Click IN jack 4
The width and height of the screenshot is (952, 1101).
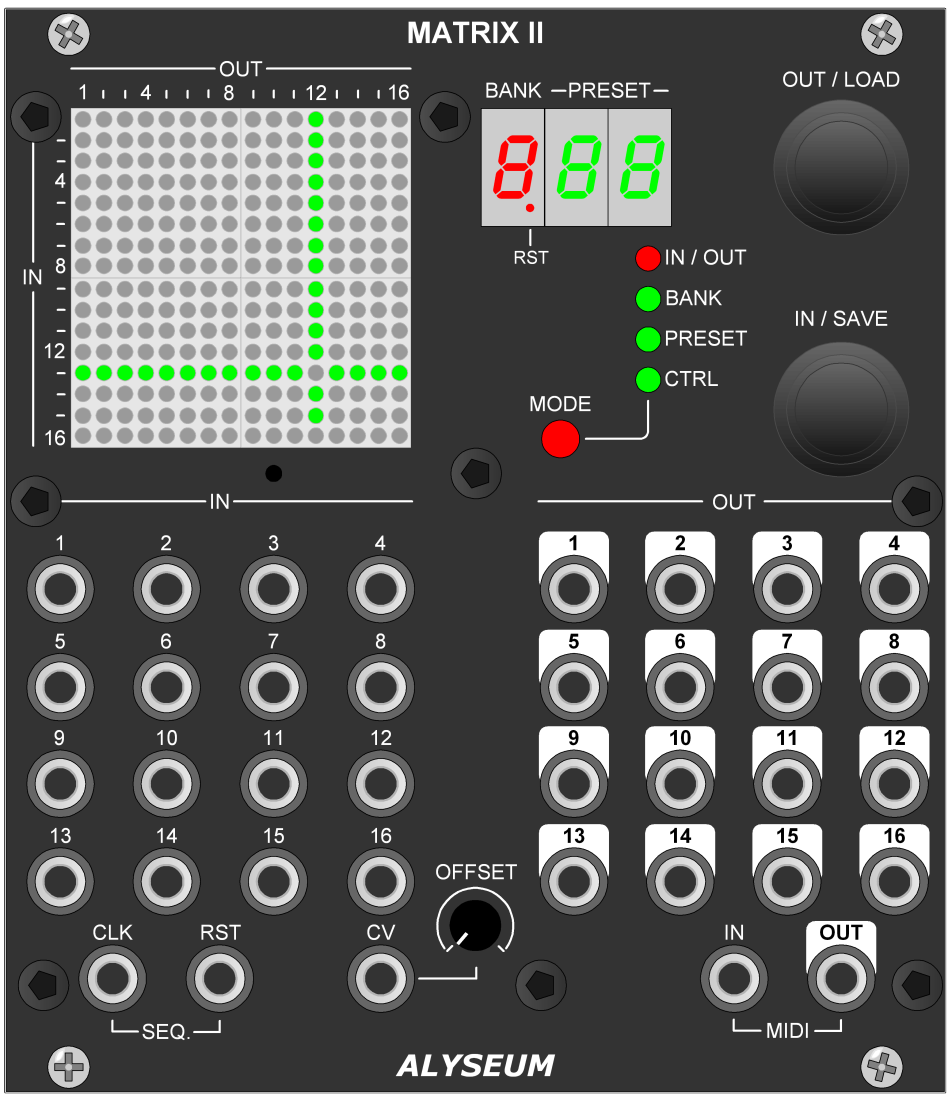tap(381, 589)
